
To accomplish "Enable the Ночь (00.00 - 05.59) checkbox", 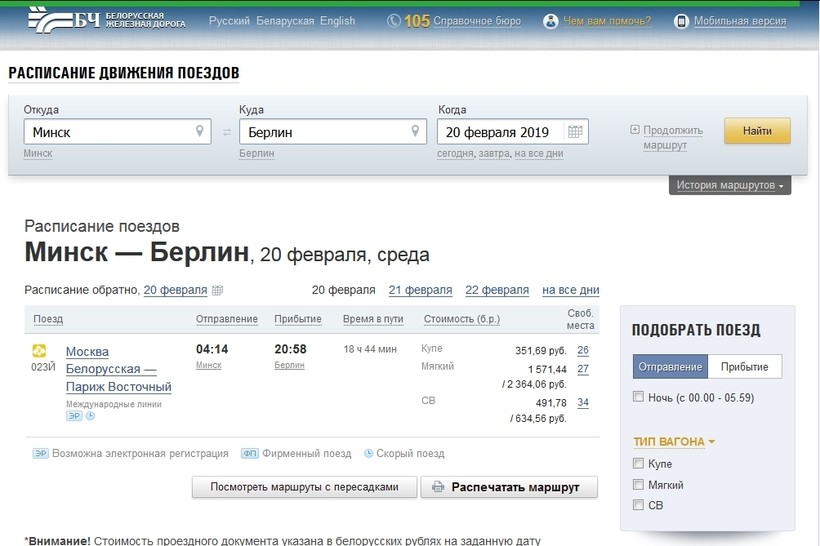I will [x=639, y=398].
